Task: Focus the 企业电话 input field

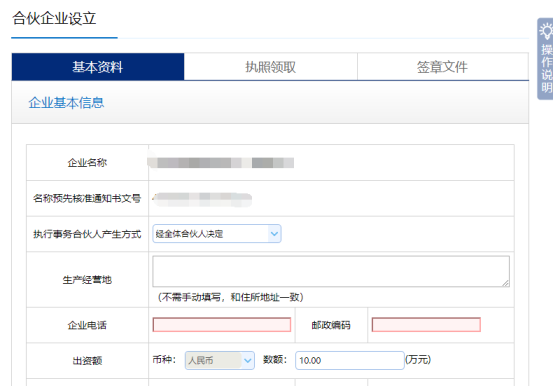Action: click(x=221, y=325)
